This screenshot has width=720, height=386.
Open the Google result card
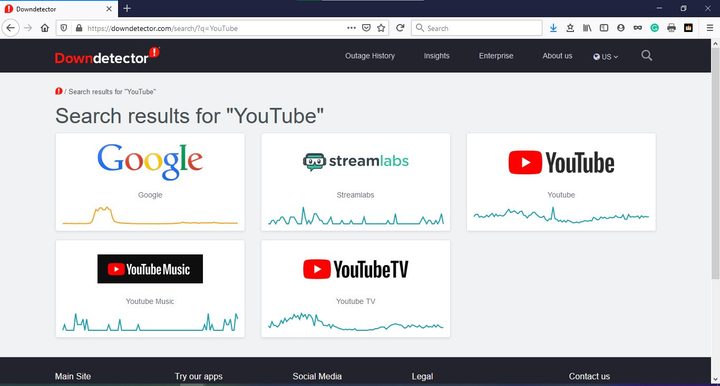[x=150, y=182]
